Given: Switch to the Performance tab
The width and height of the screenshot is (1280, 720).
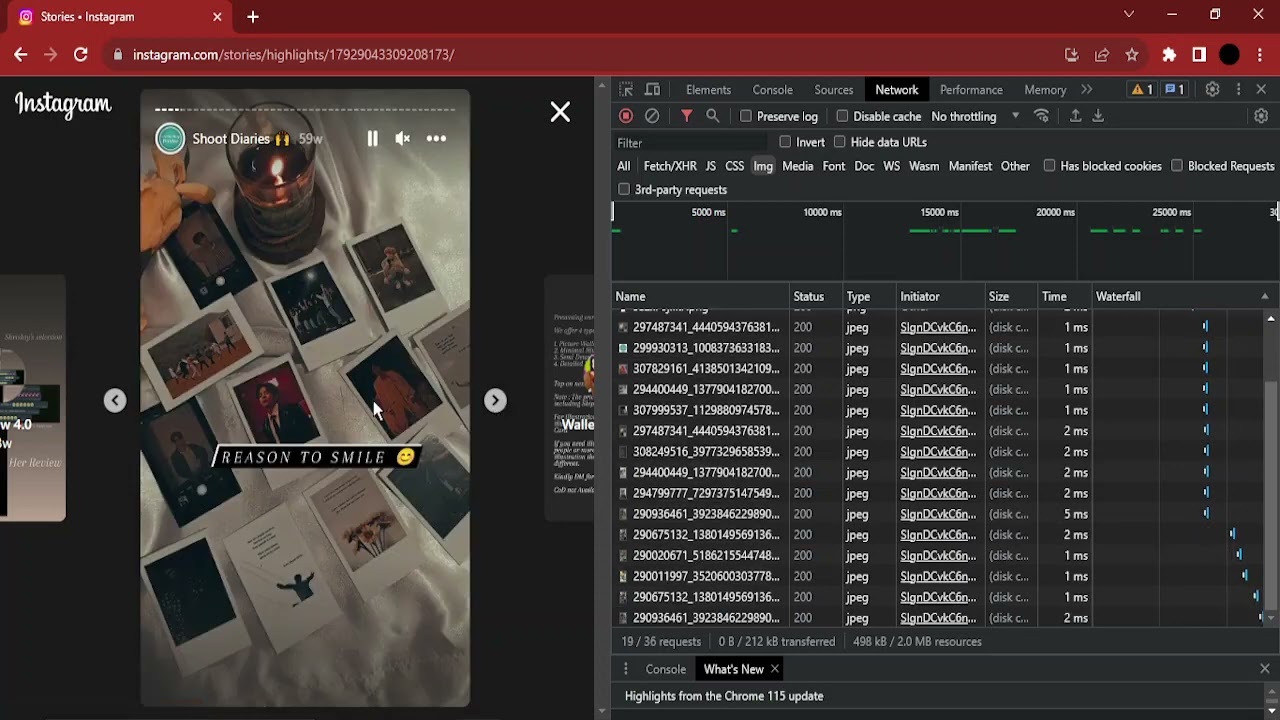Looking at the screenshot, I should click(971, 90).
